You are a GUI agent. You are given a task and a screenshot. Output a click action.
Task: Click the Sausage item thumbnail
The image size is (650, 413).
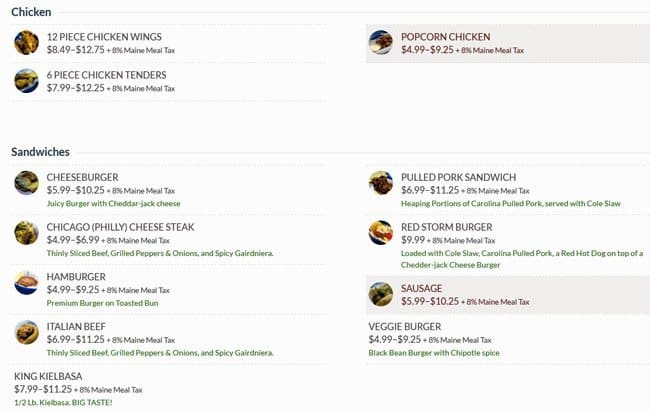[x=381, y=293]
